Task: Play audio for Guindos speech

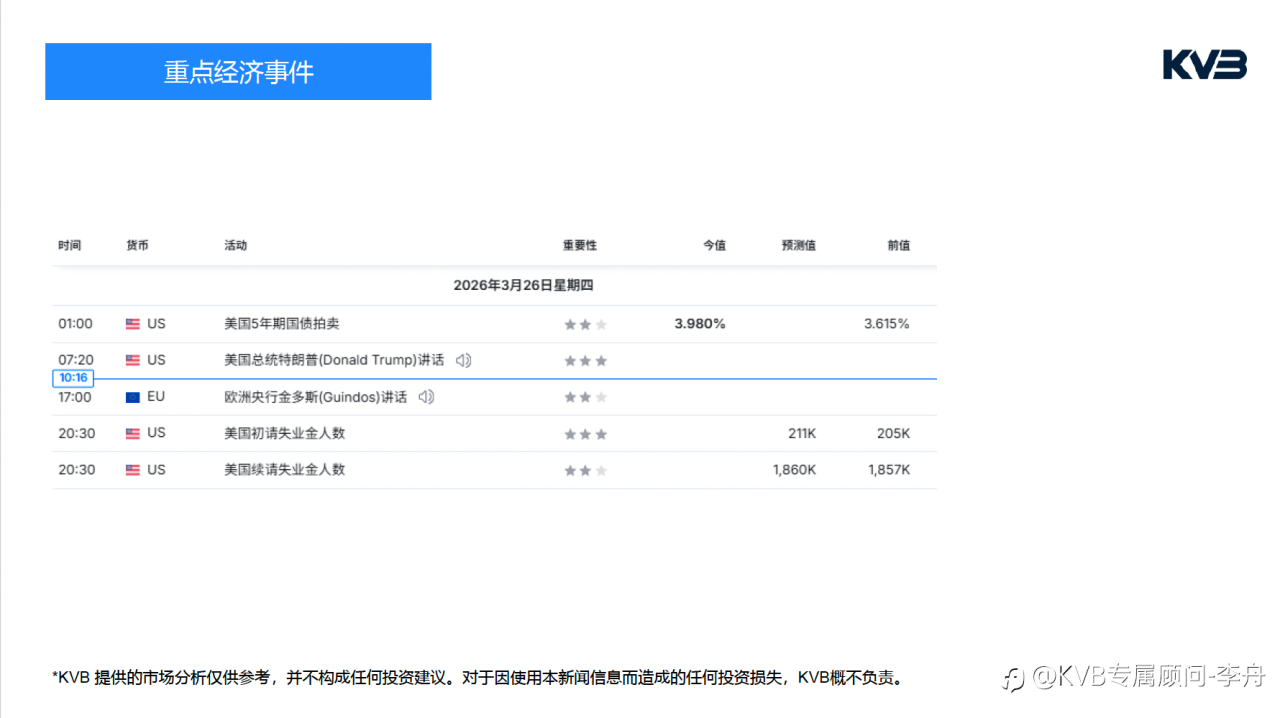Action: tap(426, 397)
